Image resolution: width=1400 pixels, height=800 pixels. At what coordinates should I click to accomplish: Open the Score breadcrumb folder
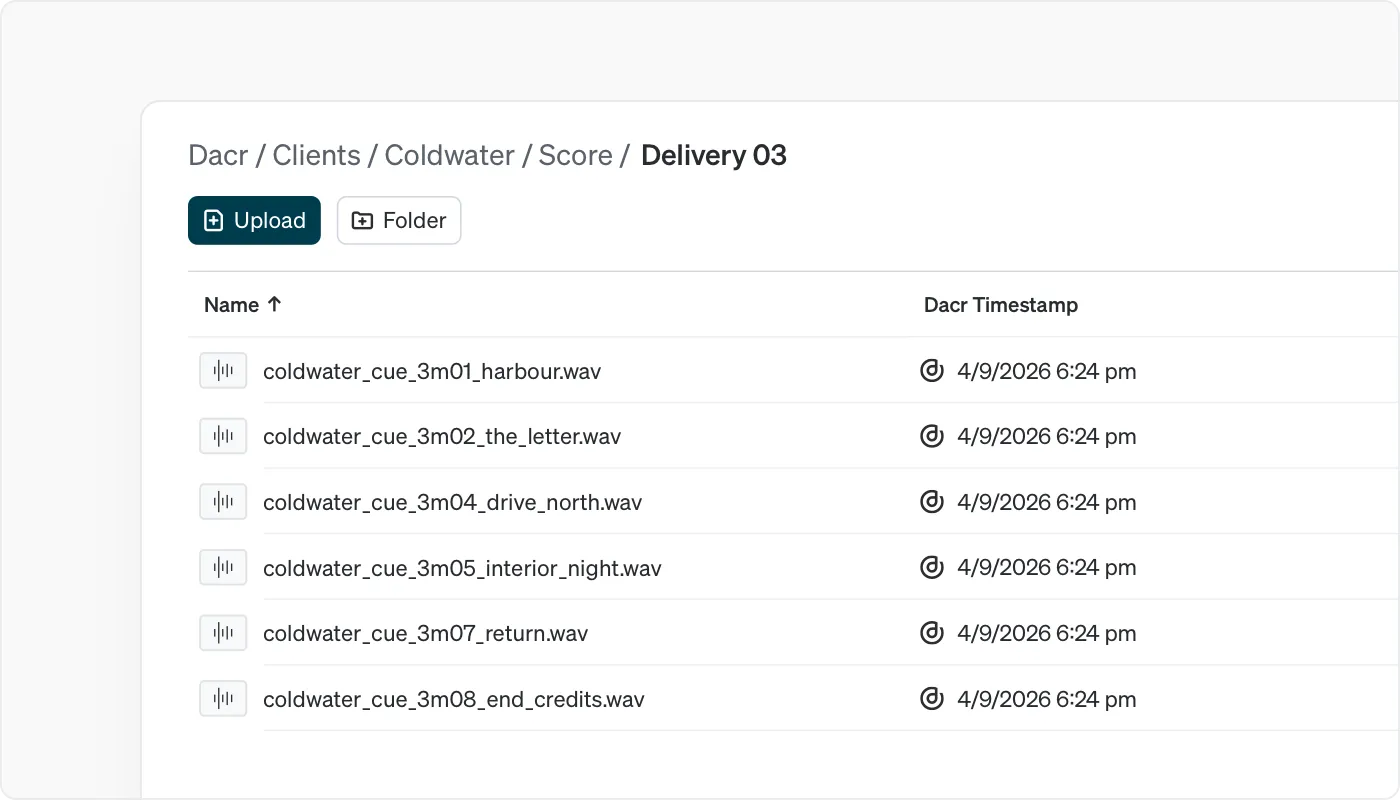coord(575,156)
